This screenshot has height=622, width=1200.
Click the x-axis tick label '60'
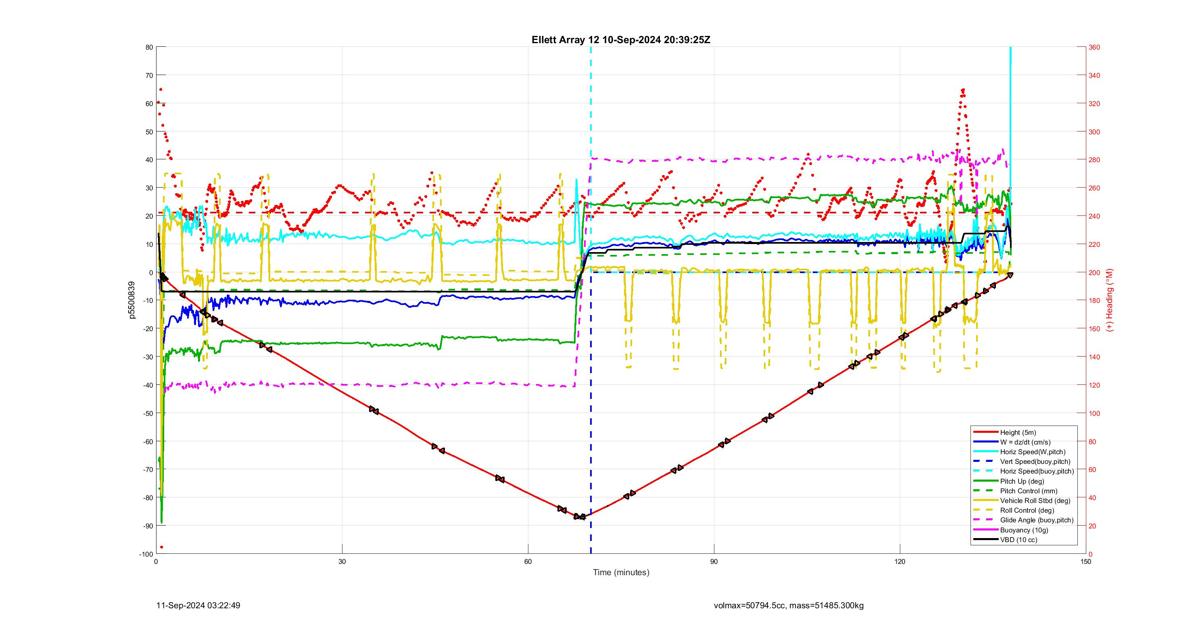528,561
